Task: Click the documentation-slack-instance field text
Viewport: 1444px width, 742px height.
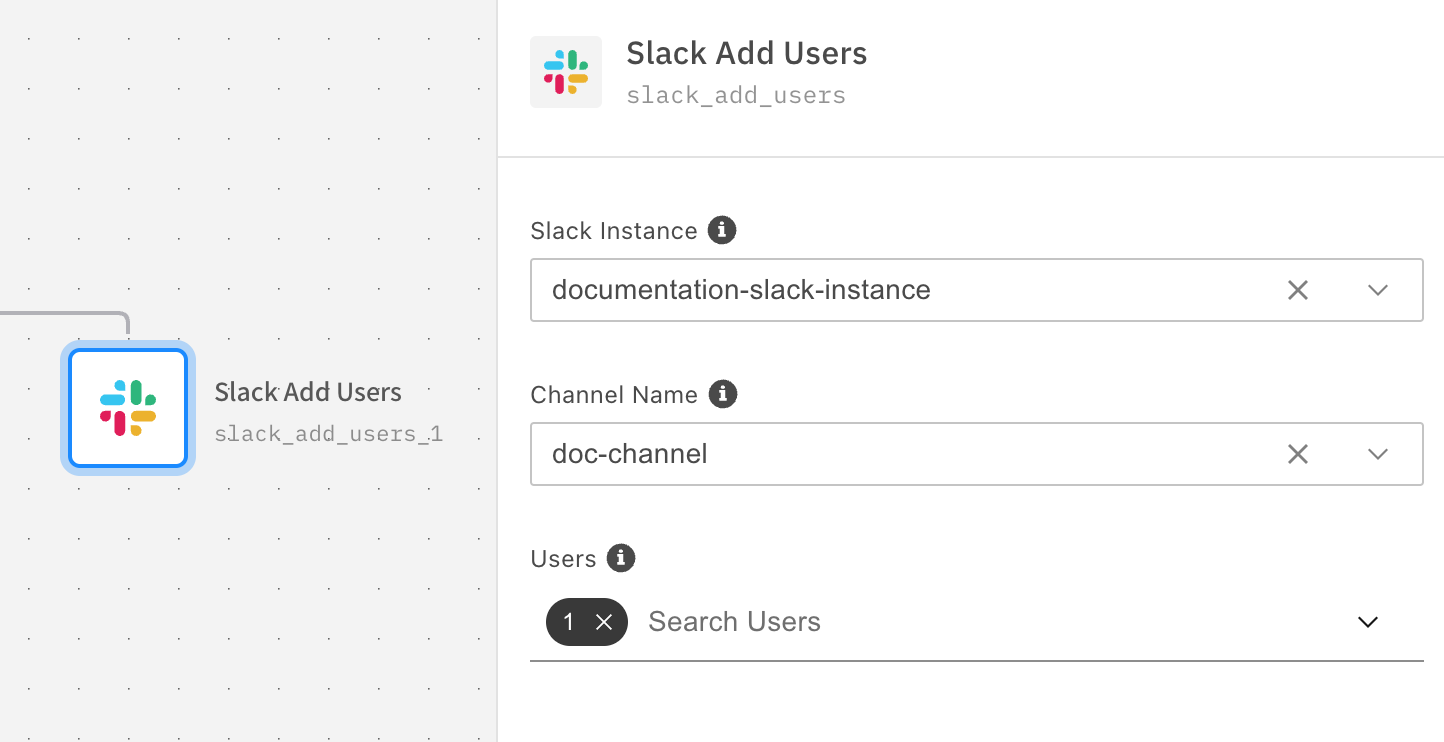Action: click(741, 290)
